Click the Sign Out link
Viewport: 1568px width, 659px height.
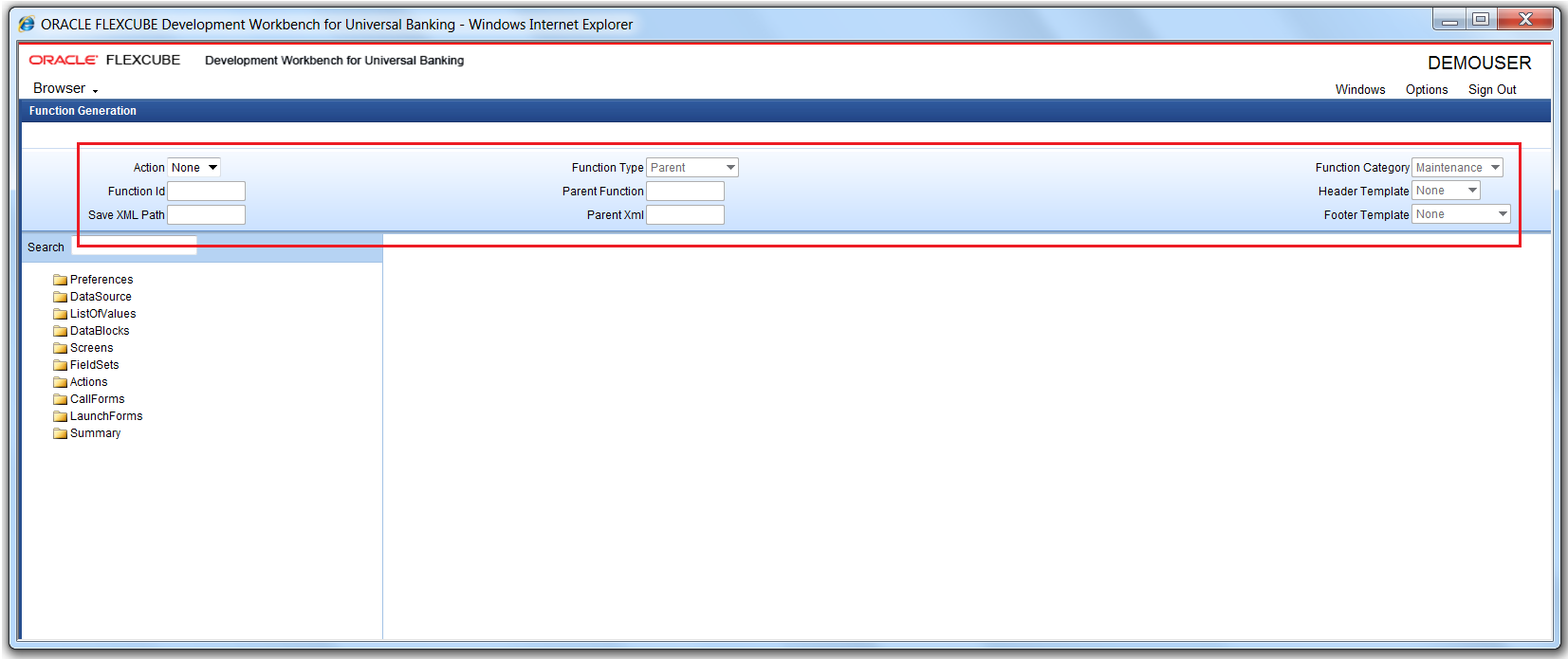click(1492, 90)
